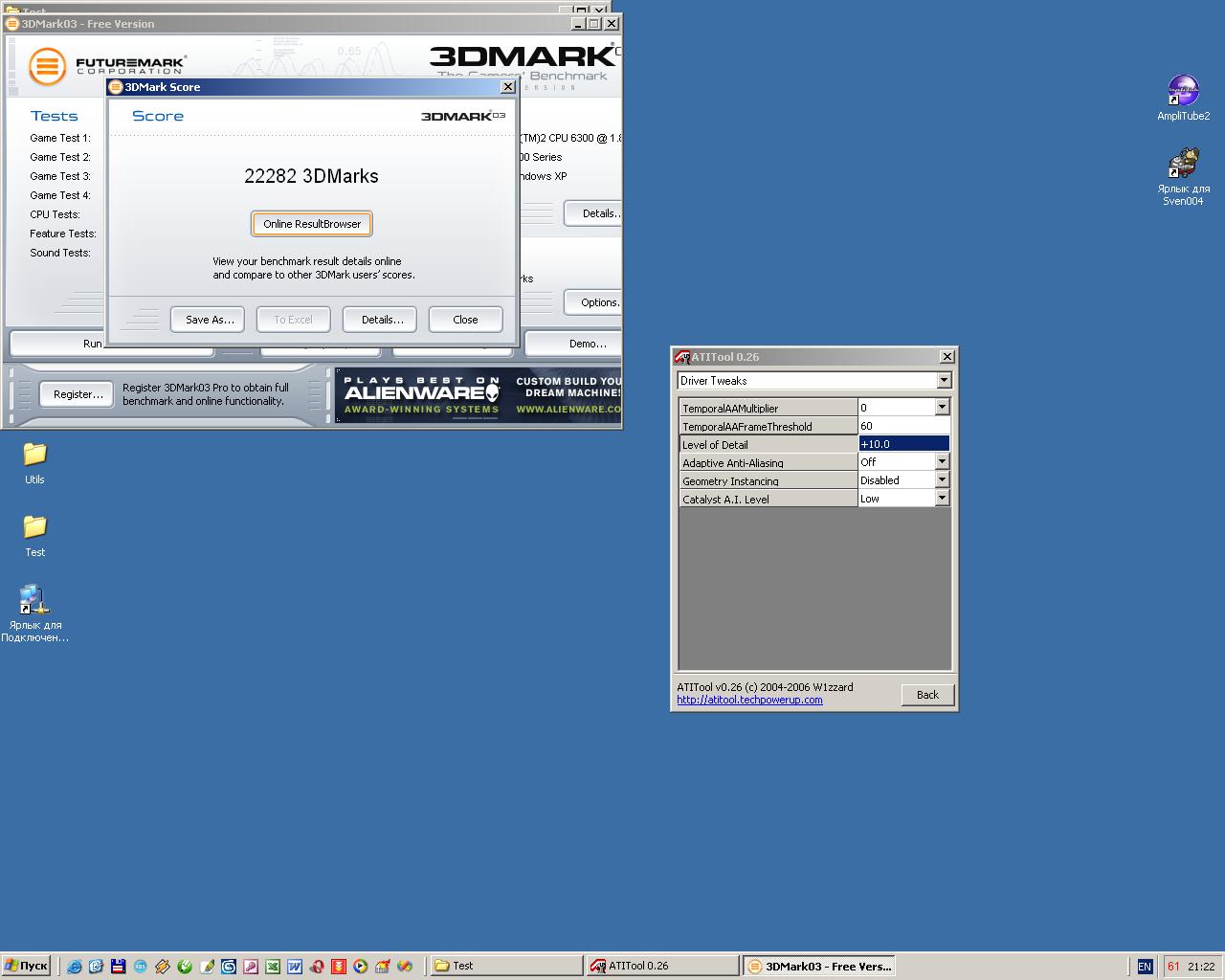Close the 3DMark Score dialog
1225x980 pixels.
click(x=508, y=87)
